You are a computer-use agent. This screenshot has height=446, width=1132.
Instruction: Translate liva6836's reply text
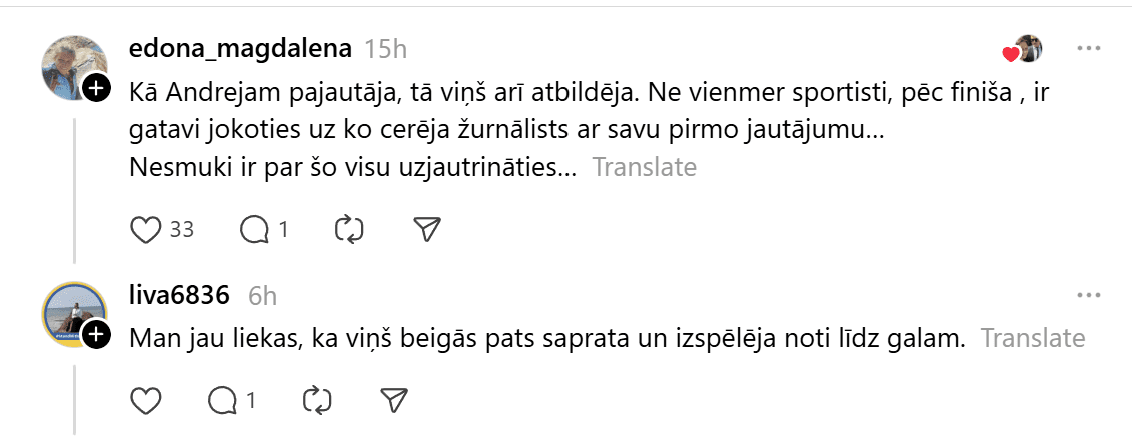tap(1033, 338)
